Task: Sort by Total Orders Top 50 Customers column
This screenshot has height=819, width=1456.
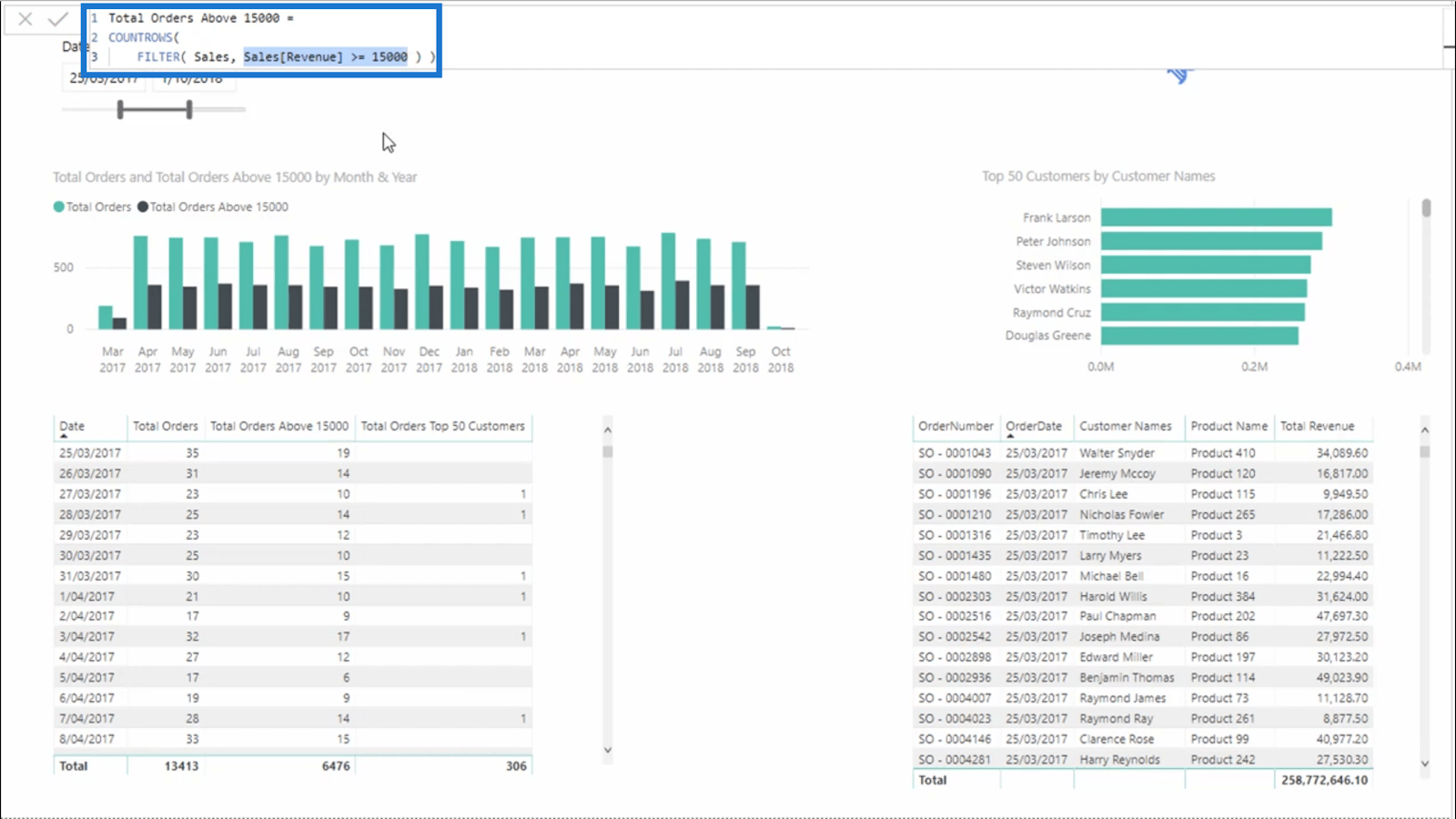Action: pos(443,426)
